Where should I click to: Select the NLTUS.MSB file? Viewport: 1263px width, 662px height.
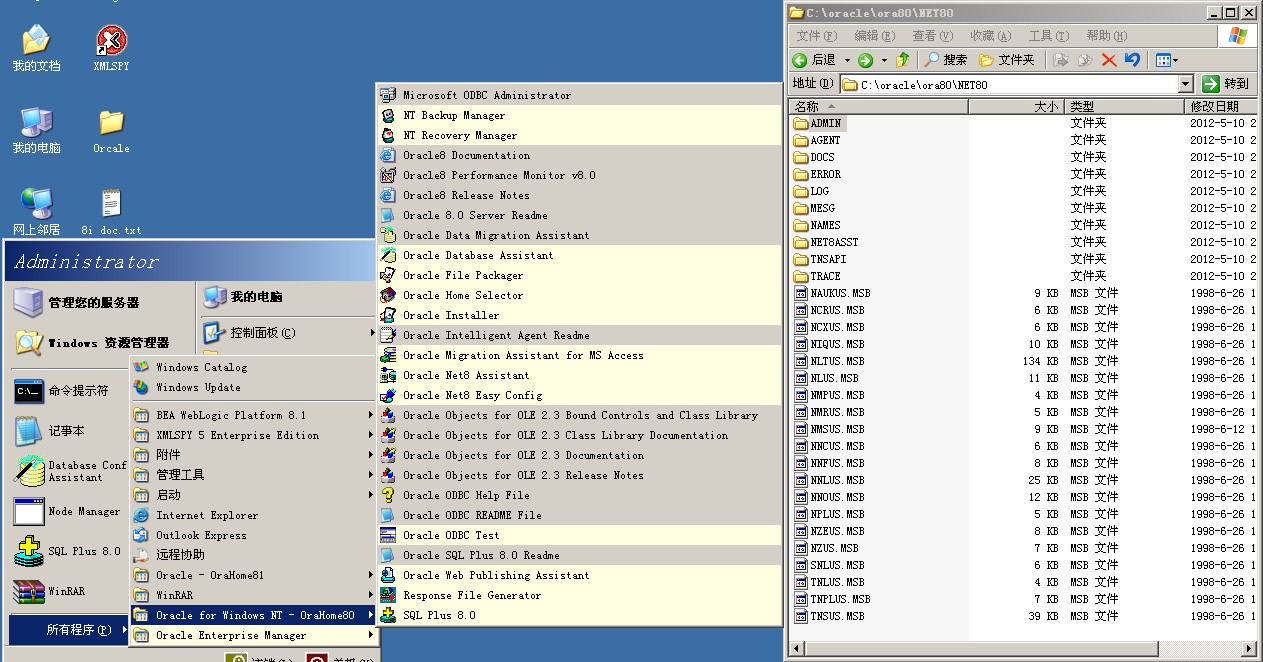coord(829,361)
